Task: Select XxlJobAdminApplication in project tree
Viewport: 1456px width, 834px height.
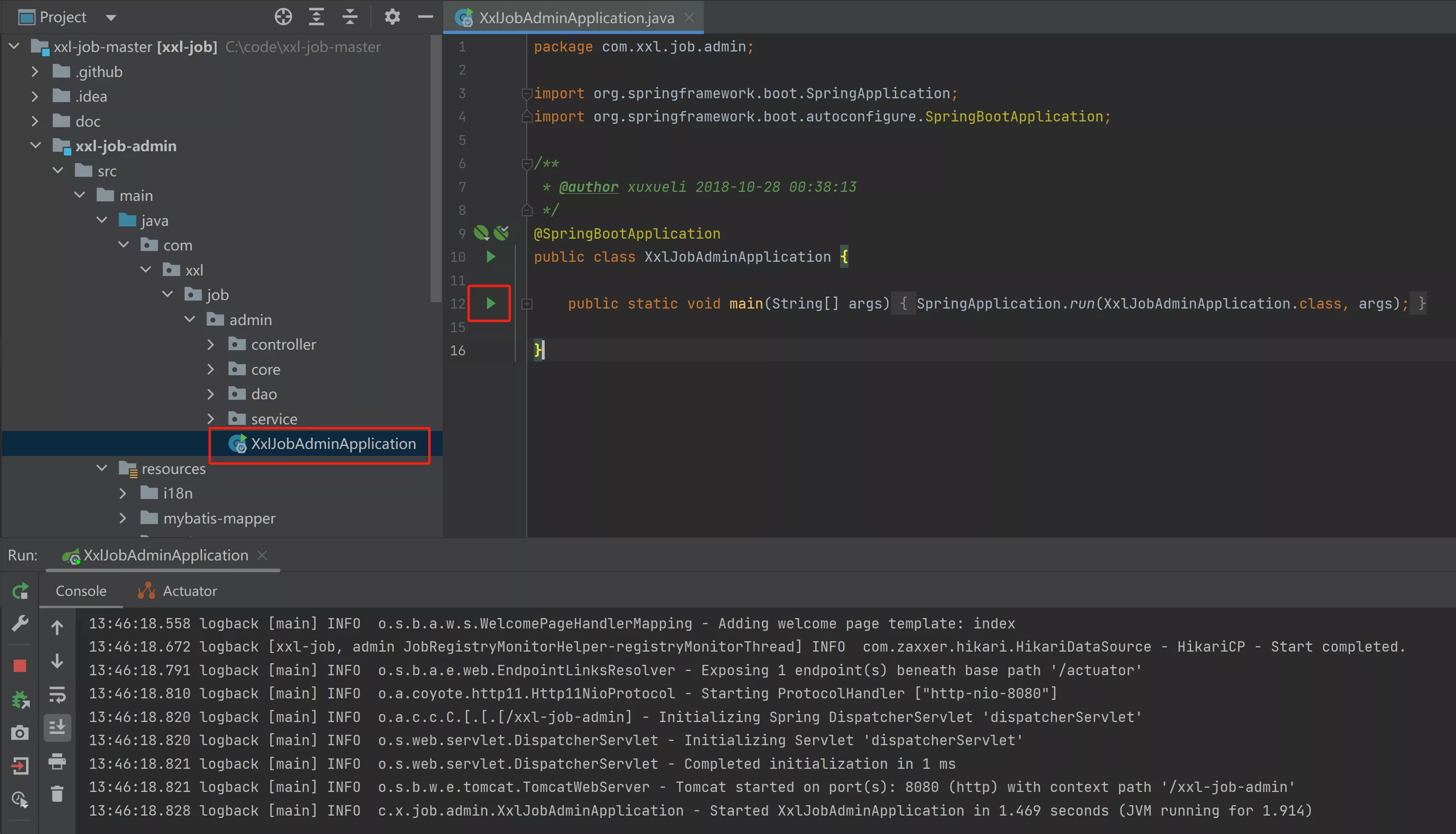Action: tap(333, 443)
